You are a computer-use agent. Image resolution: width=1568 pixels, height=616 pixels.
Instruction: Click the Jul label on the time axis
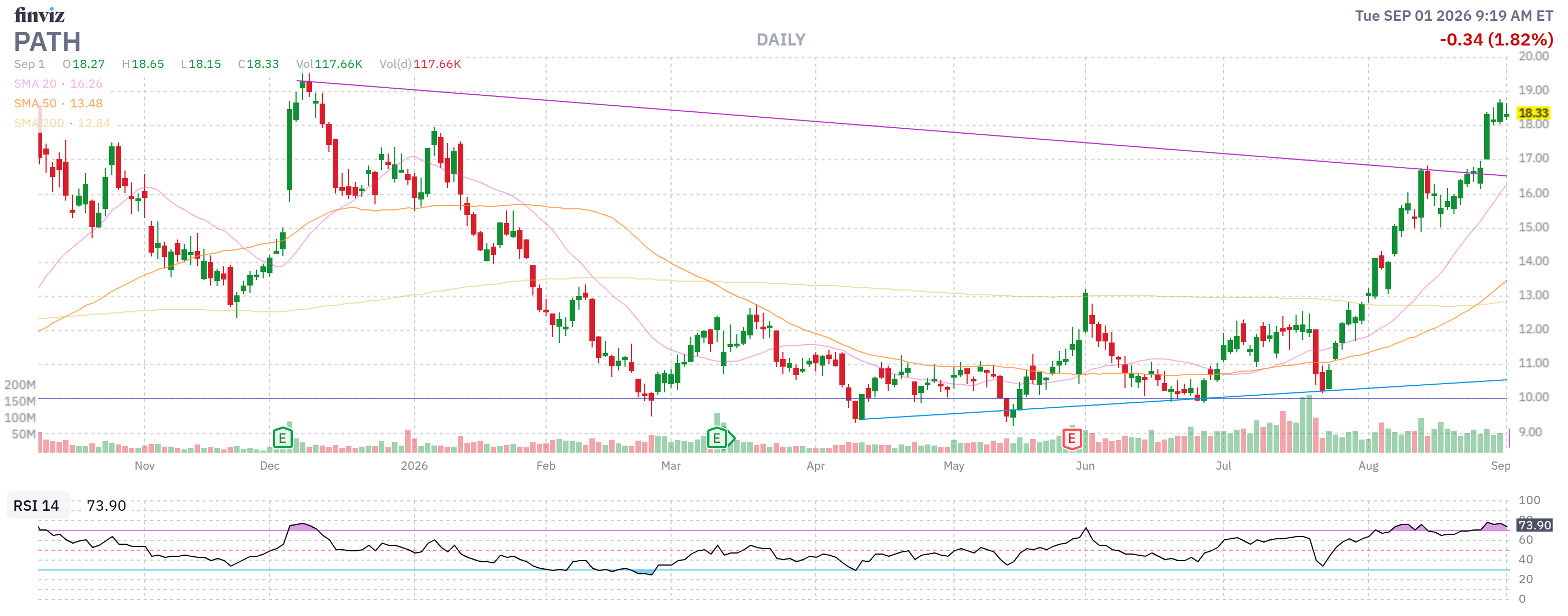tap(1224, 466)
